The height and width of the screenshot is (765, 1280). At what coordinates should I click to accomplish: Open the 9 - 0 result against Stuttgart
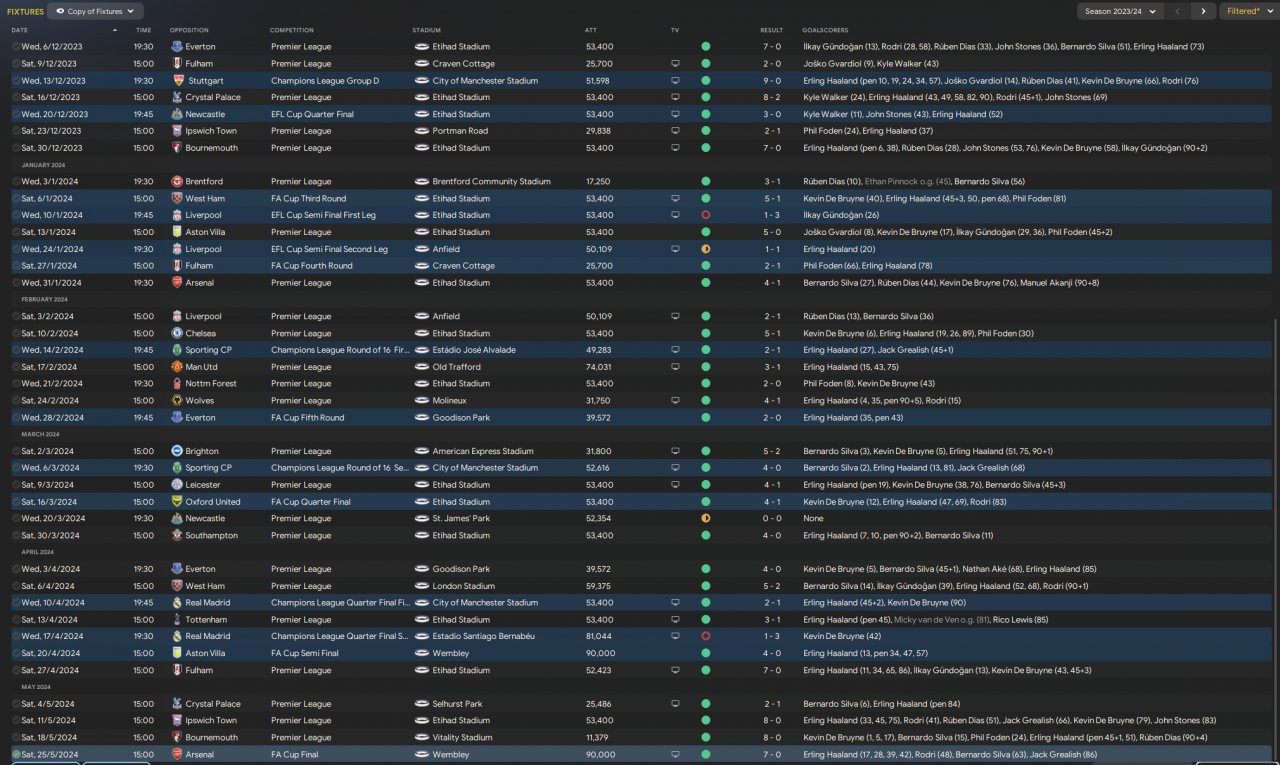[x=771, y=81]
